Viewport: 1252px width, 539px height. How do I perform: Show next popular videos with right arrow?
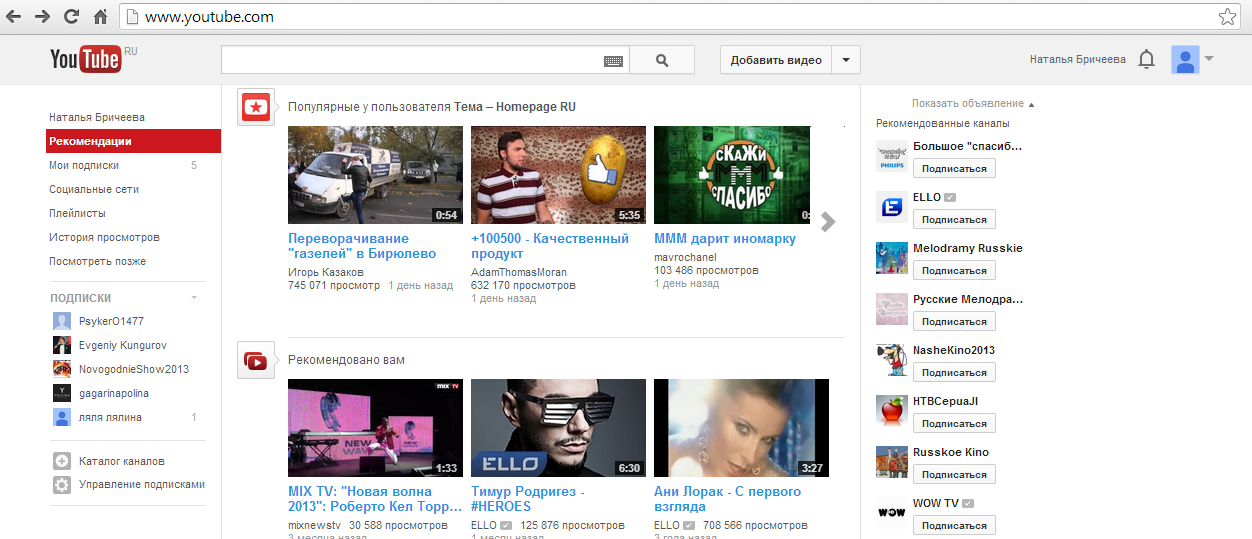tap(827, 221)
